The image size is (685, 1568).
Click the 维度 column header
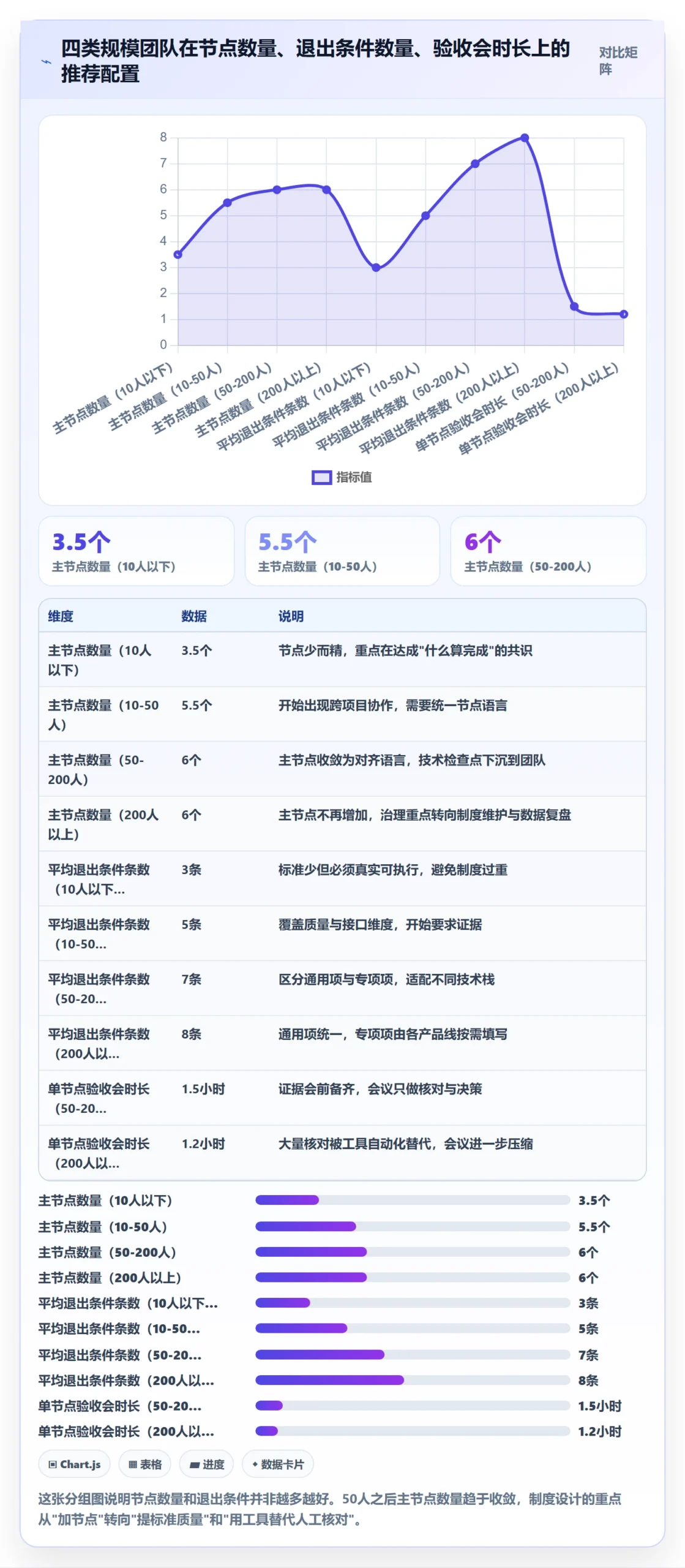click(x=61, y=616)
